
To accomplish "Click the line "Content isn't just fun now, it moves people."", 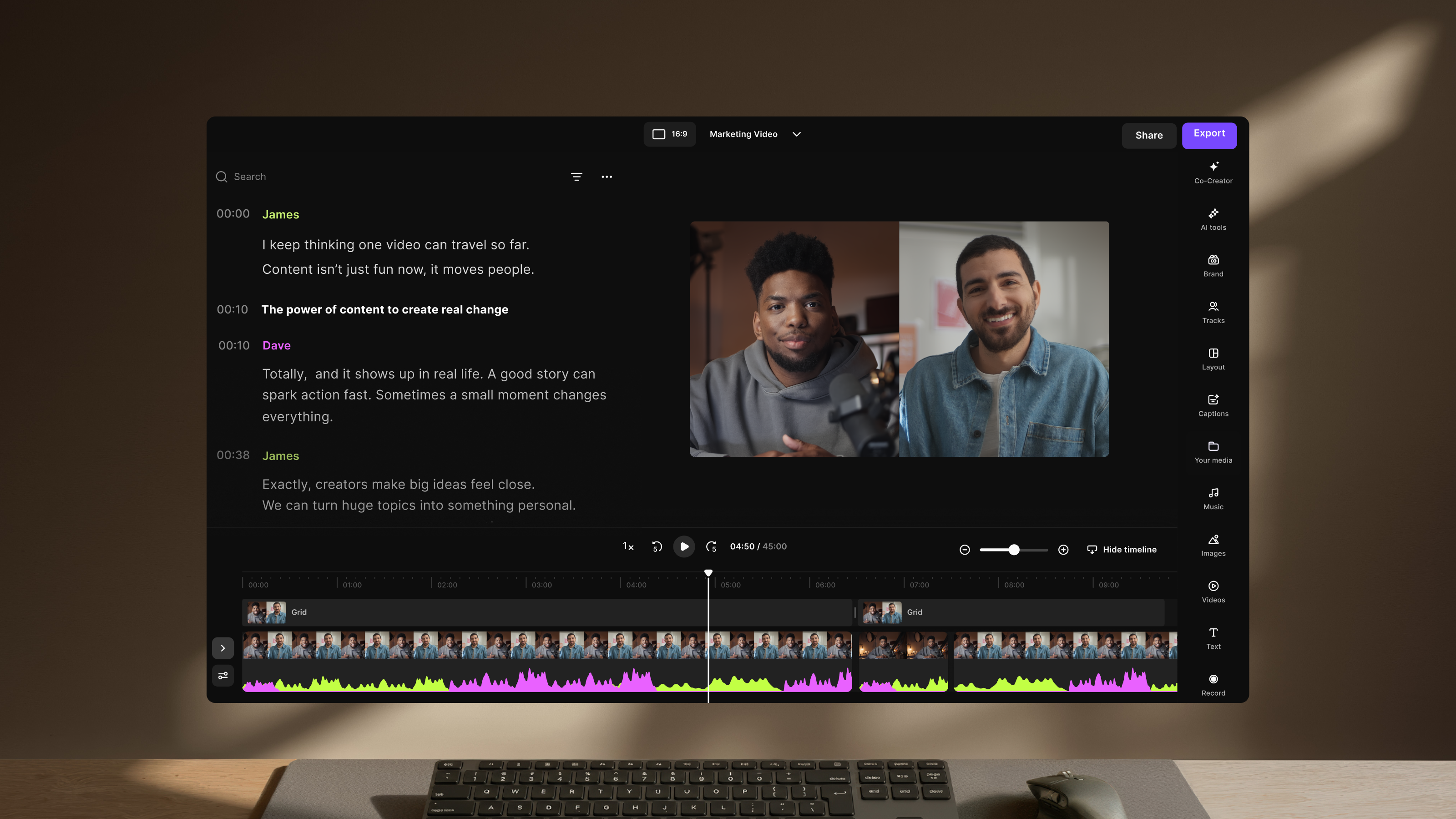I will pos(398,270).
